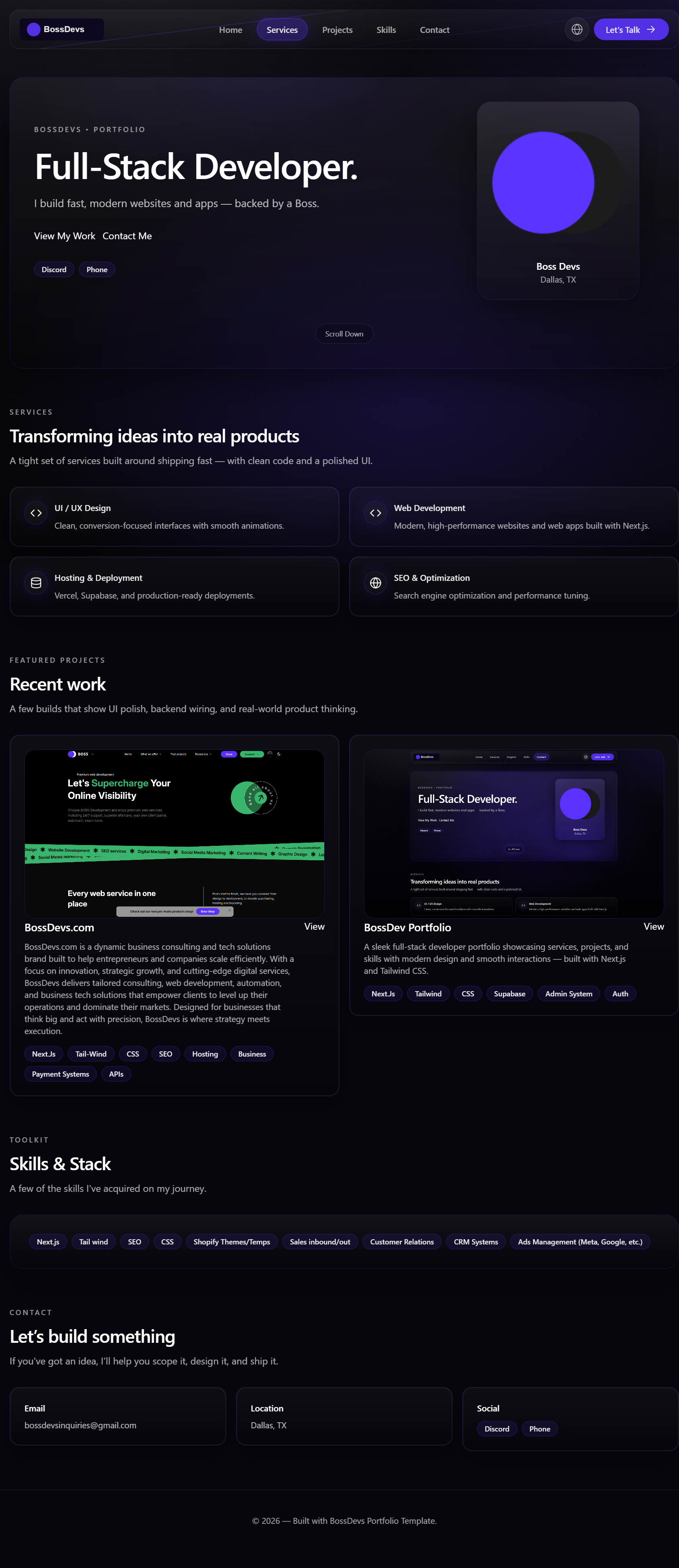Open the BossDevs.com project screenshot
This screenshot has width=679, height=1568.
(x=174, y=833)
